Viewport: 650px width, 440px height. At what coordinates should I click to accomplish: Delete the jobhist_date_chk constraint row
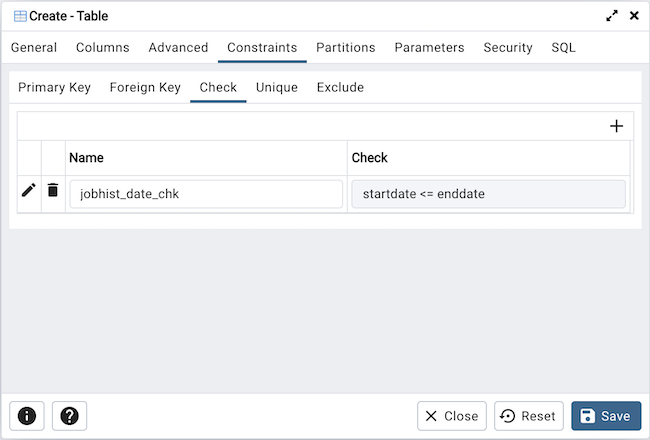coord(53,190)
